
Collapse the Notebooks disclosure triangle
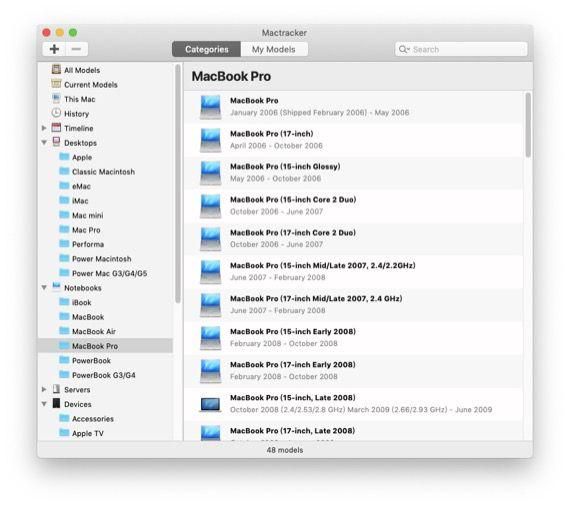click(44, 287)
